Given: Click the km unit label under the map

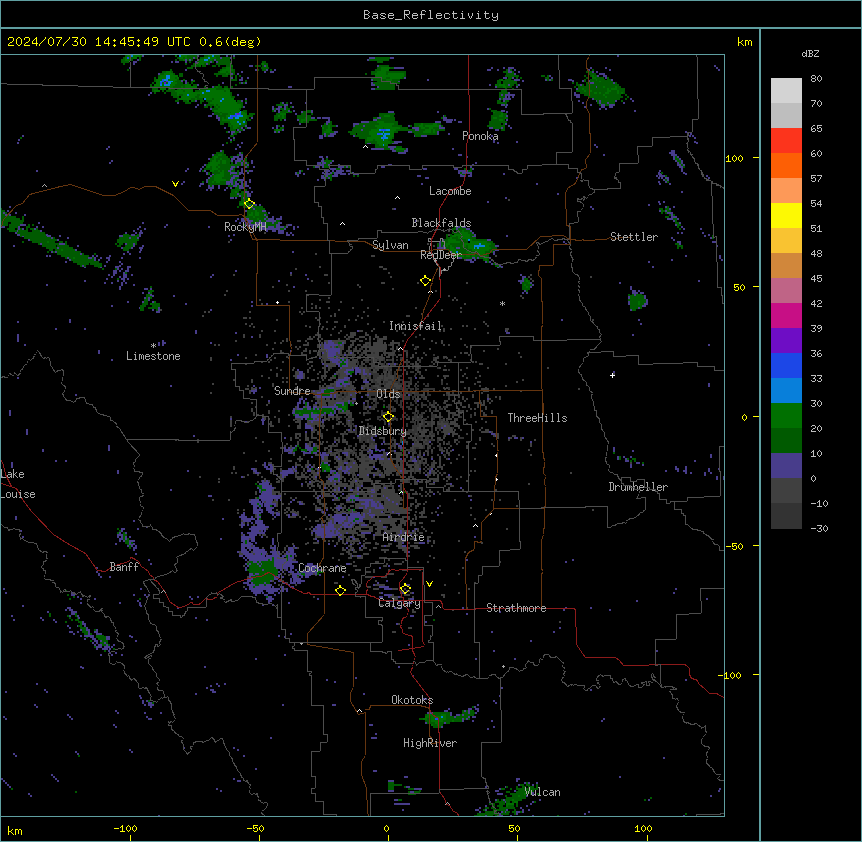Looking at the screenshot, I should click(15, 830).
